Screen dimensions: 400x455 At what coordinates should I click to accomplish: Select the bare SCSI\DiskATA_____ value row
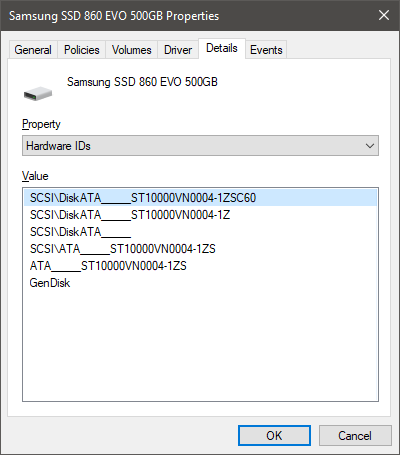pyautogui.click(x=200, y=232)
